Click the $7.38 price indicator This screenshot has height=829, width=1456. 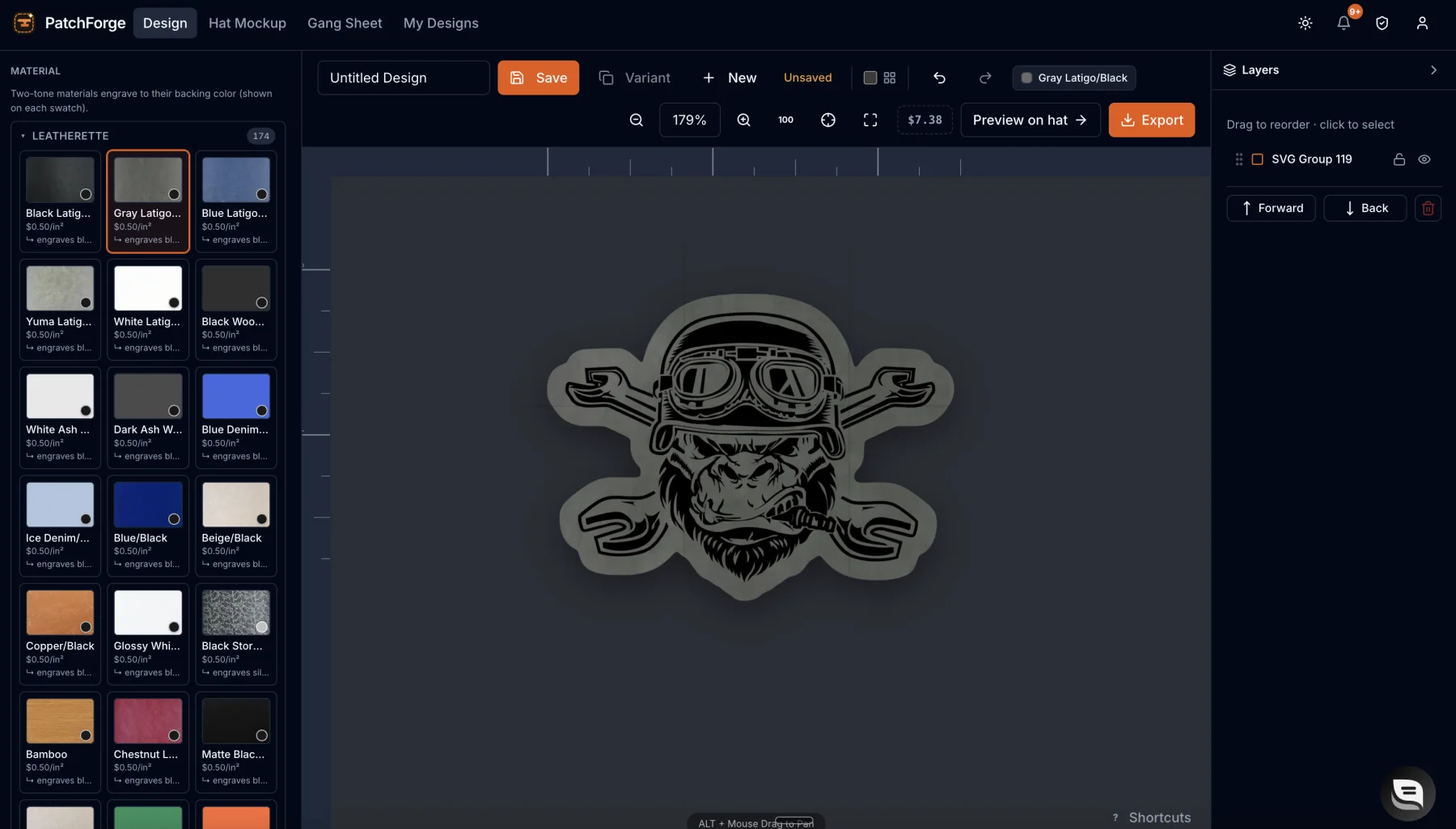click(925, 121)
